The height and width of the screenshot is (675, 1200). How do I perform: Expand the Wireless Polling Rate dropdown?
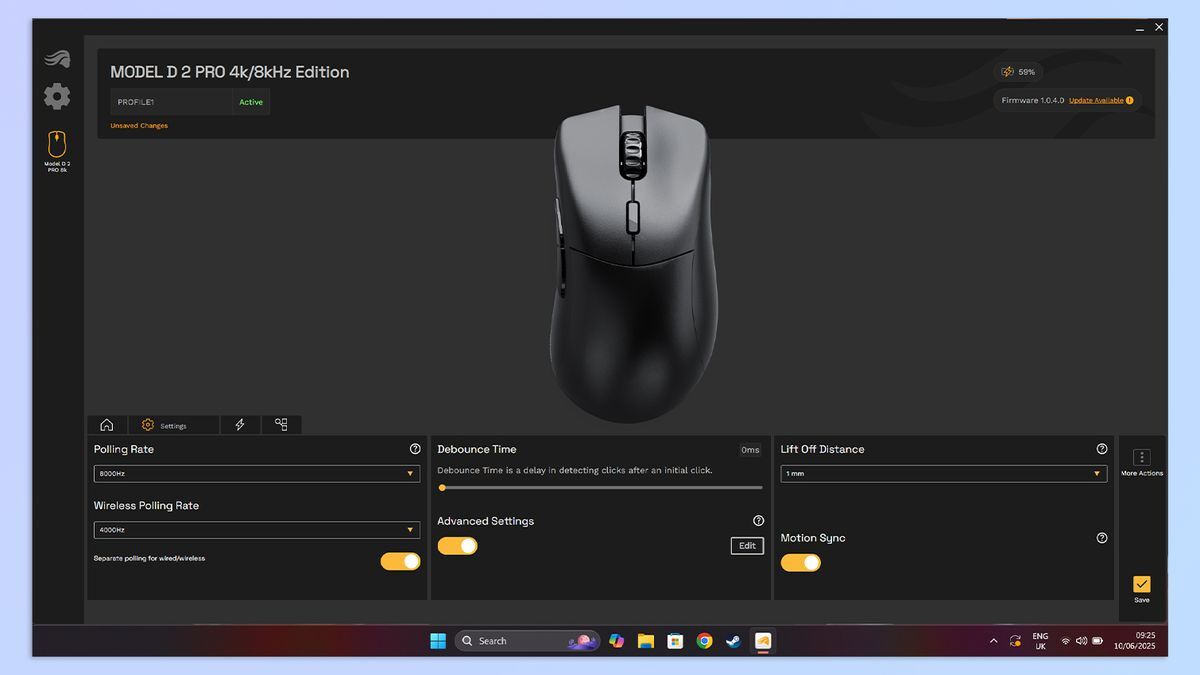256,529
